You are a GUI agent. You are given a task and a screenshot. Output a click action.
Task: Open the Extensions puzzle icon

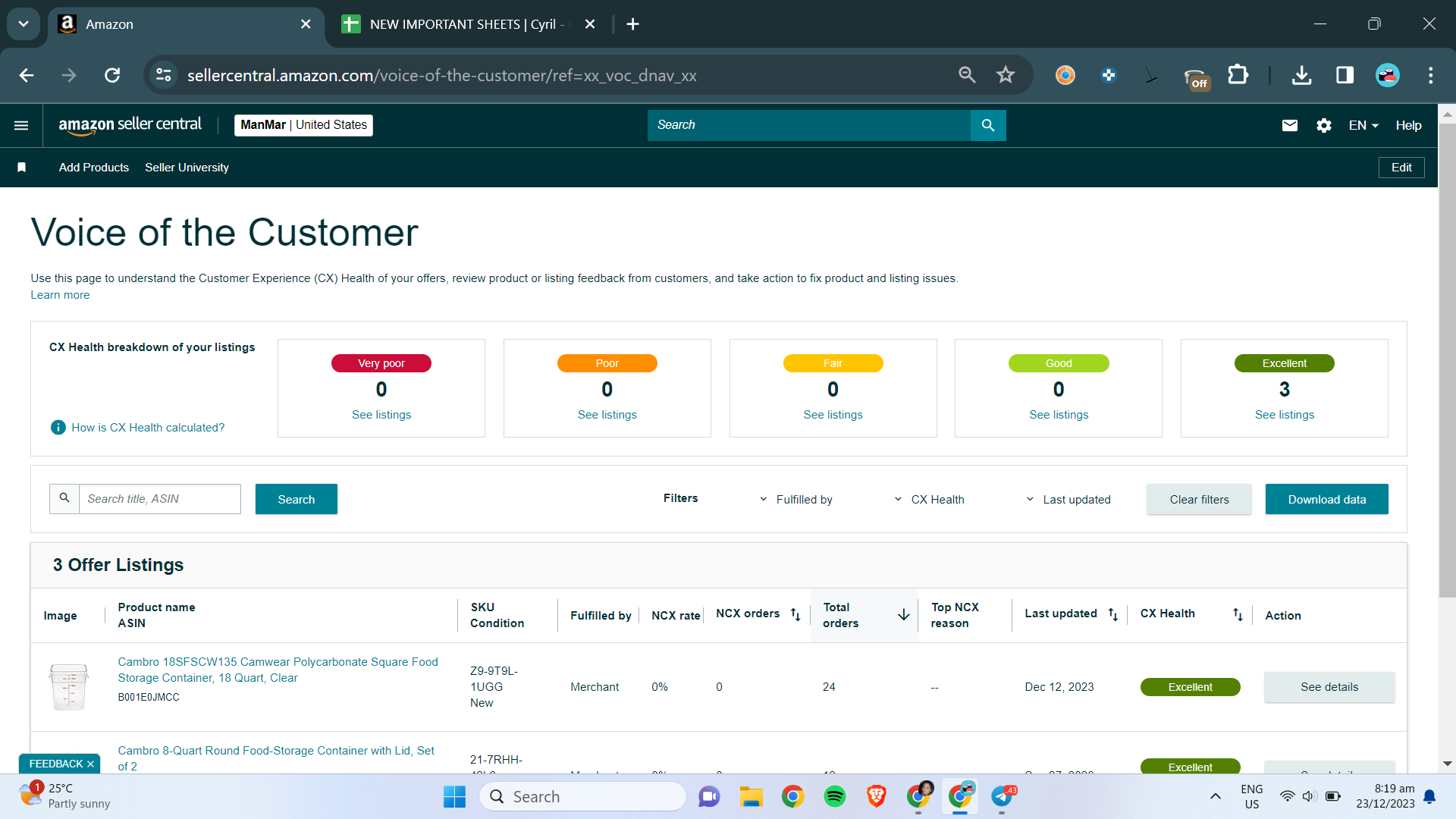click(1238, 75)
